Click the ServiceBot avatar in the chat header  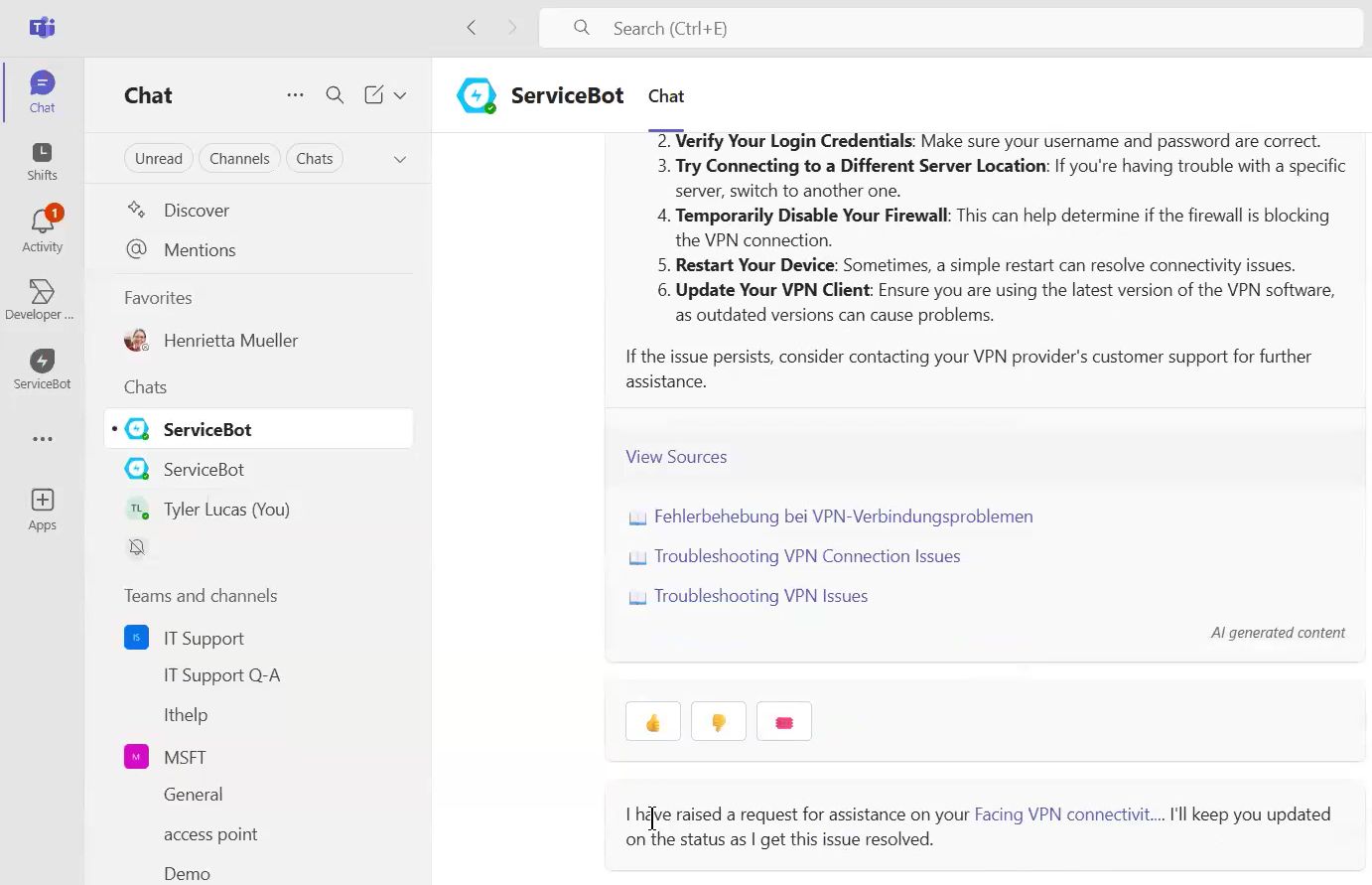(477, 95)
